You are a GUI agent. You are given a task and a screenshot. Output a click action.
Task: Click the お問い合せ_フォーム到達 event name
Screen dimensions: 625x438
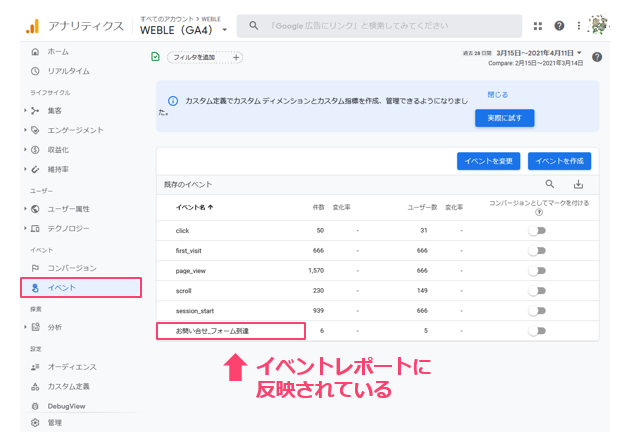point(212,331)
